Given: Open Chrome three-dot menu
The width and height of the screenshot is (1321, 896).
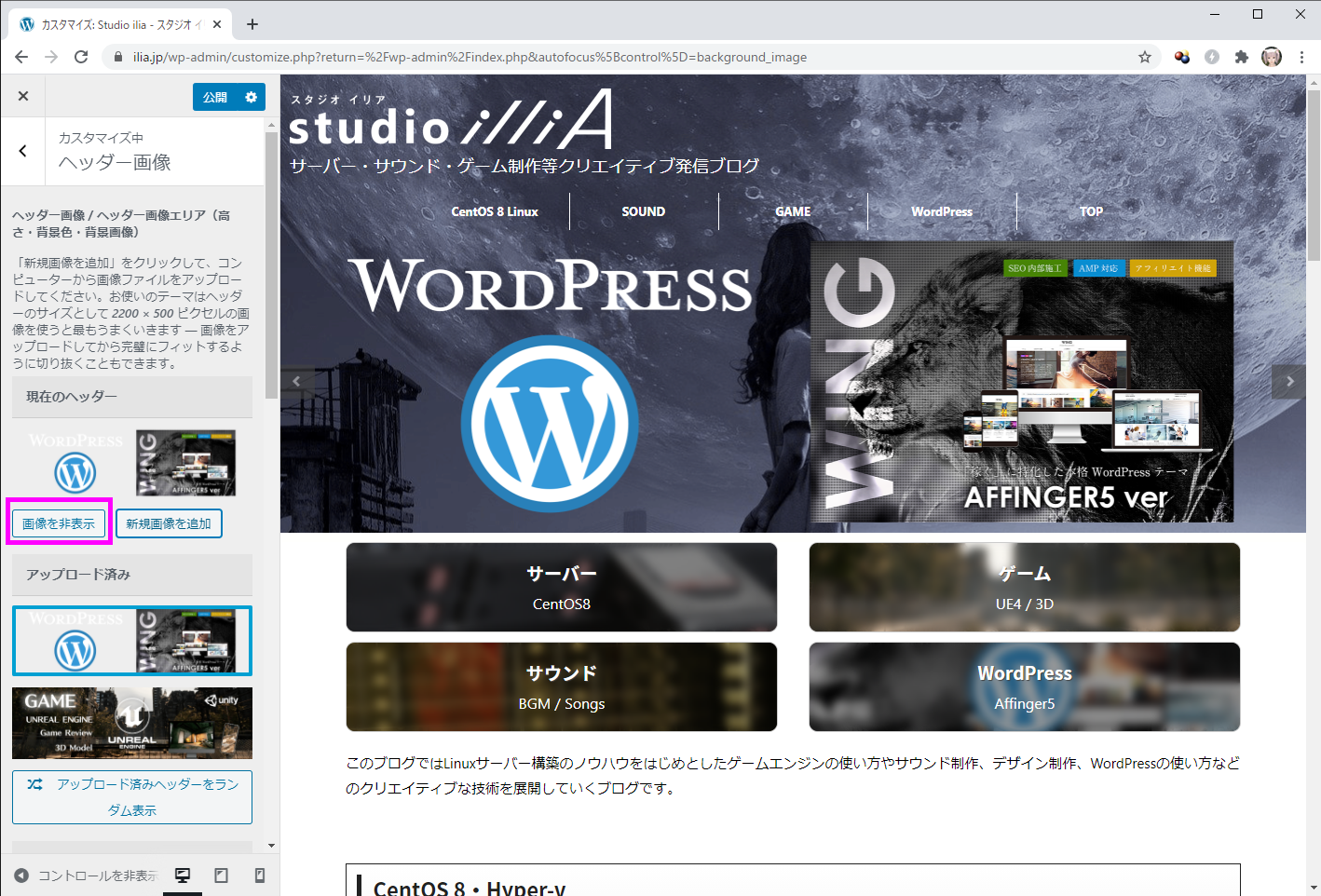Looking at the screenshot, I should (x=1301, y=57).
